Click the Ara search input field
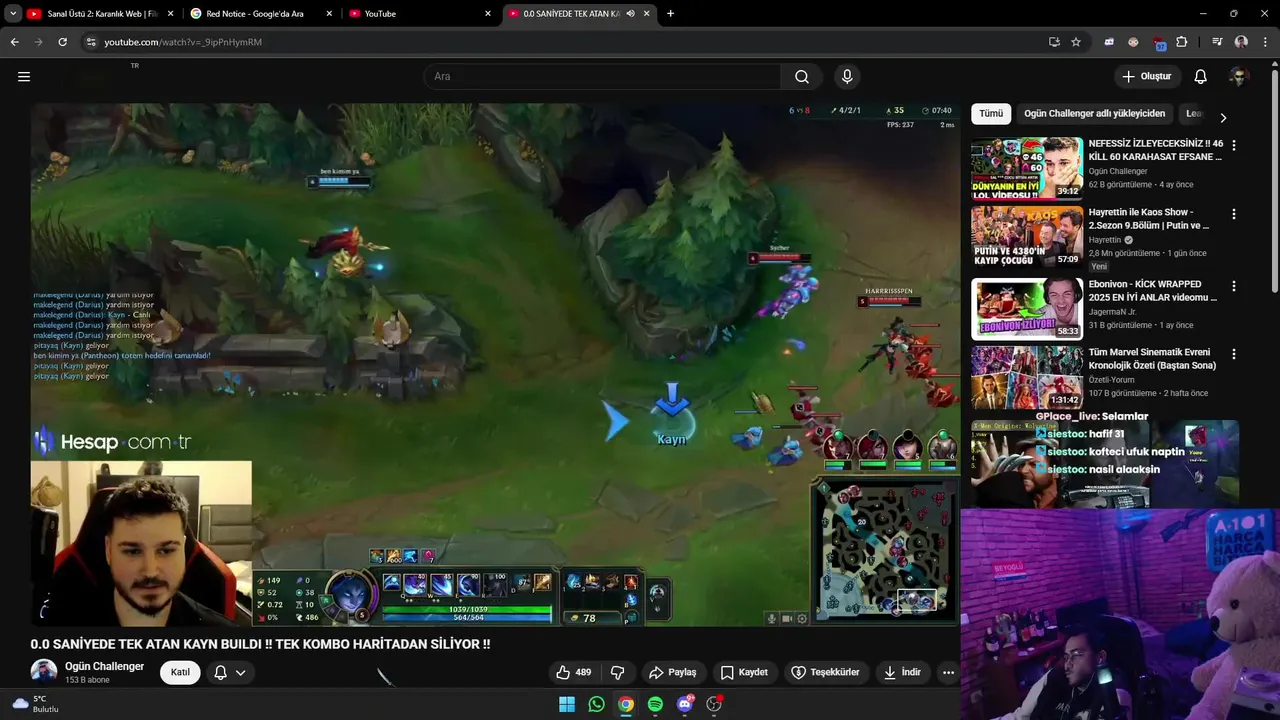1280x720 pixels. 602,77
